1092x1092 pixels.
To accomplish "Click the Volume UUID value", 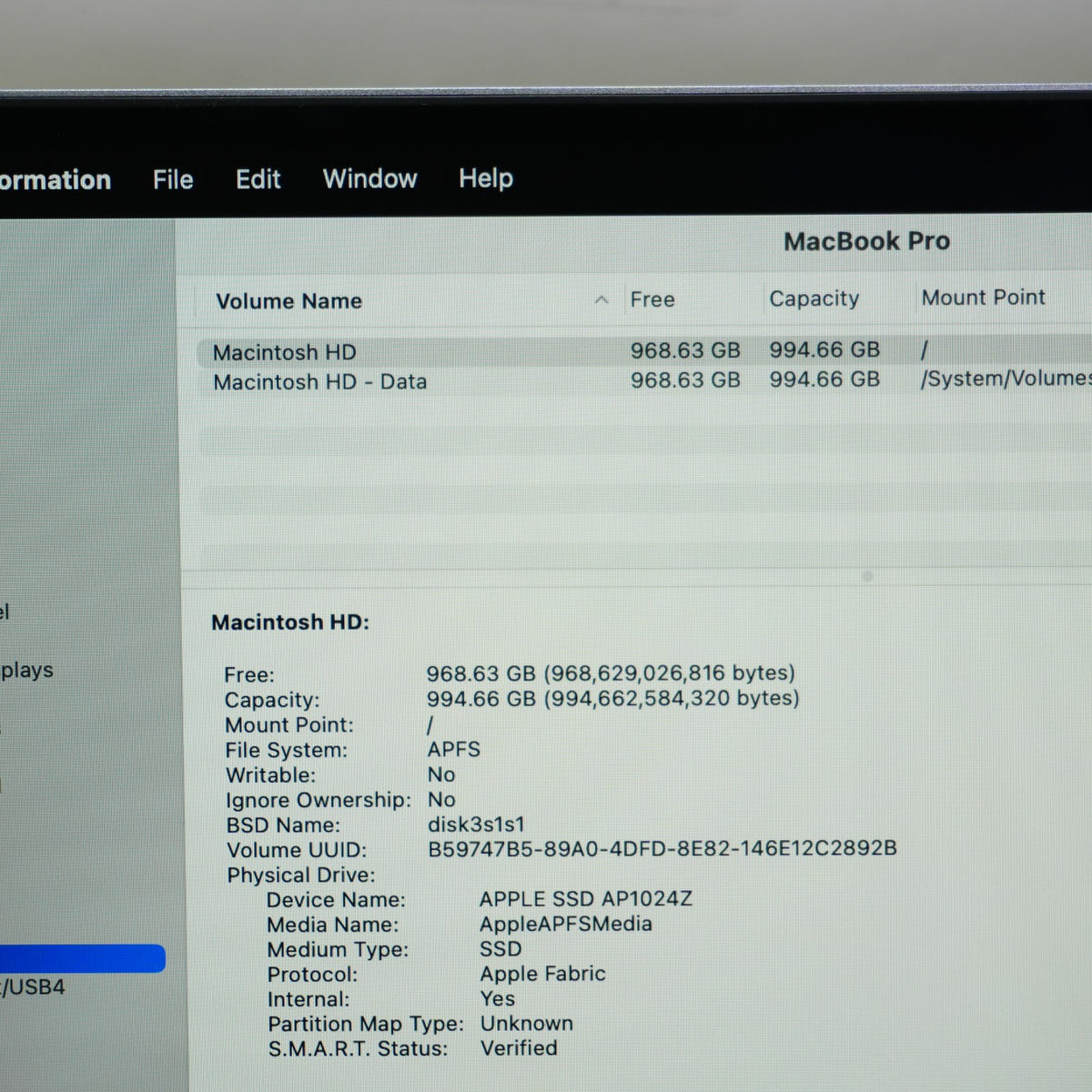I will click(662, 848).
